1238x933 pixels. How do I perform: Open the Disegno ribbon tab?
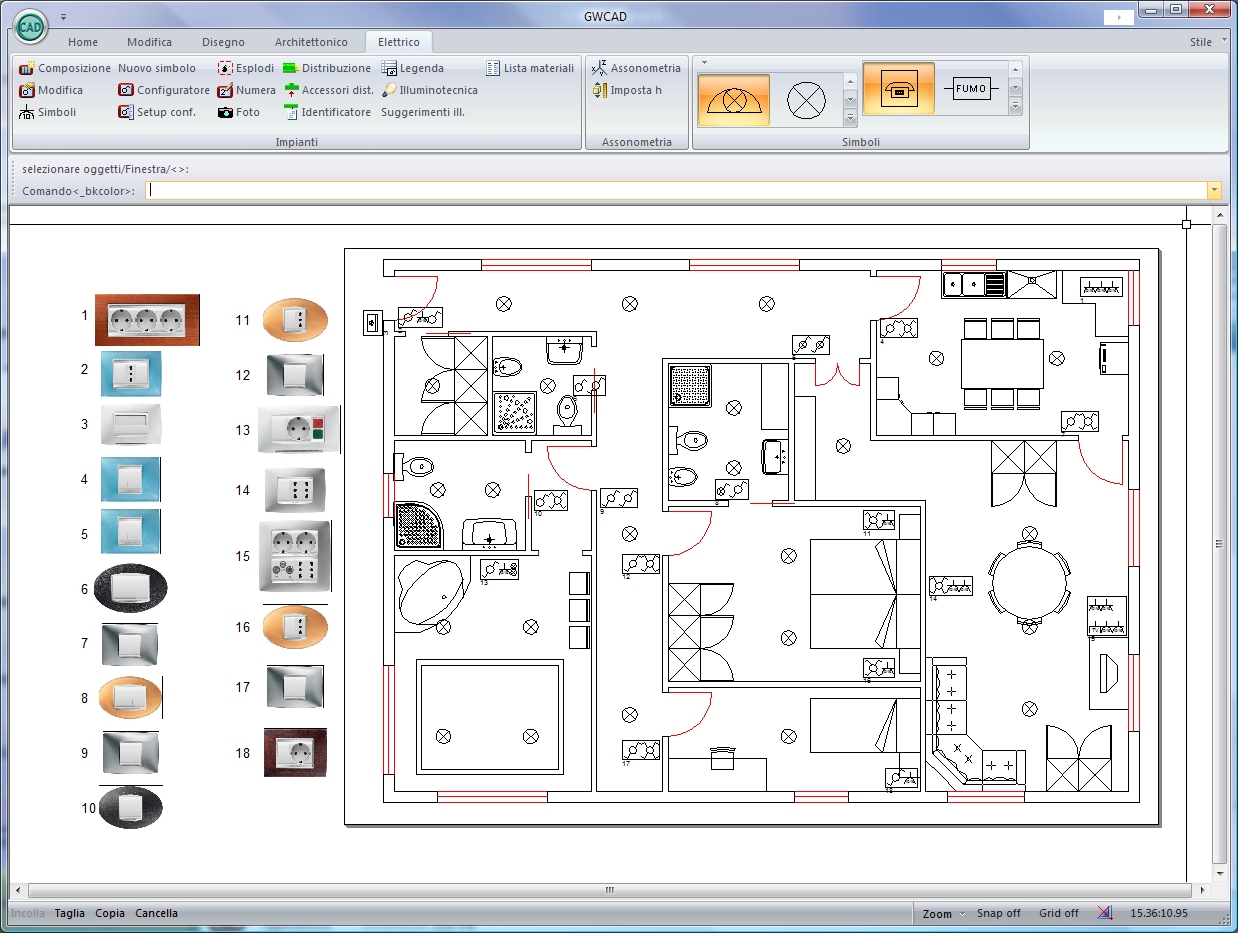point(223,43)
